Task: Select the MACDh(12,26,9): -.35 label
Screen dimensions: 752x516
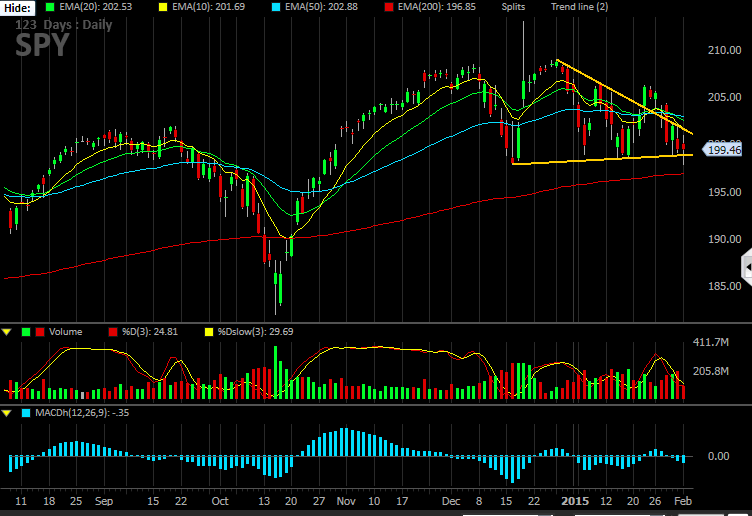Action: 82,413
